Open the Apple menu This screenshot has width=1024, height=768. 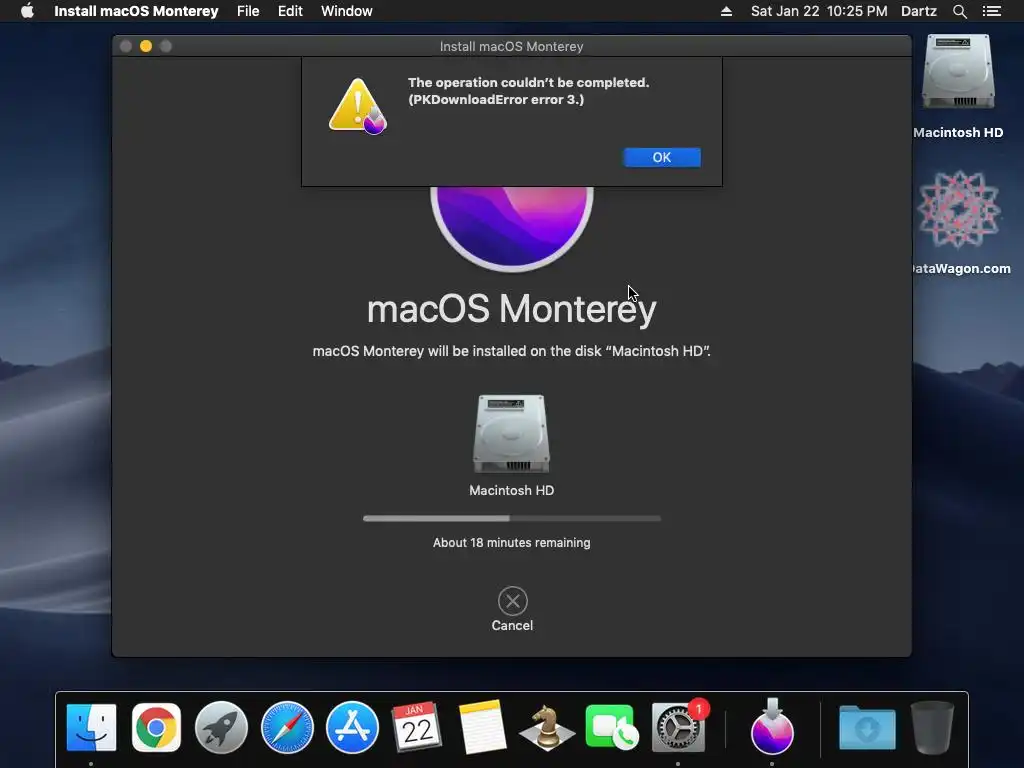click(27, 11)
